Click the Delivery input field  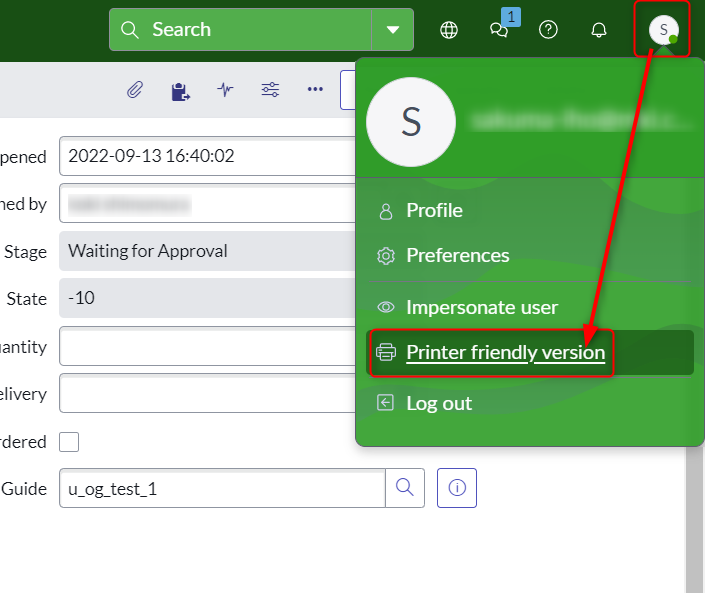pyautogui.click(x=207, y=393)
